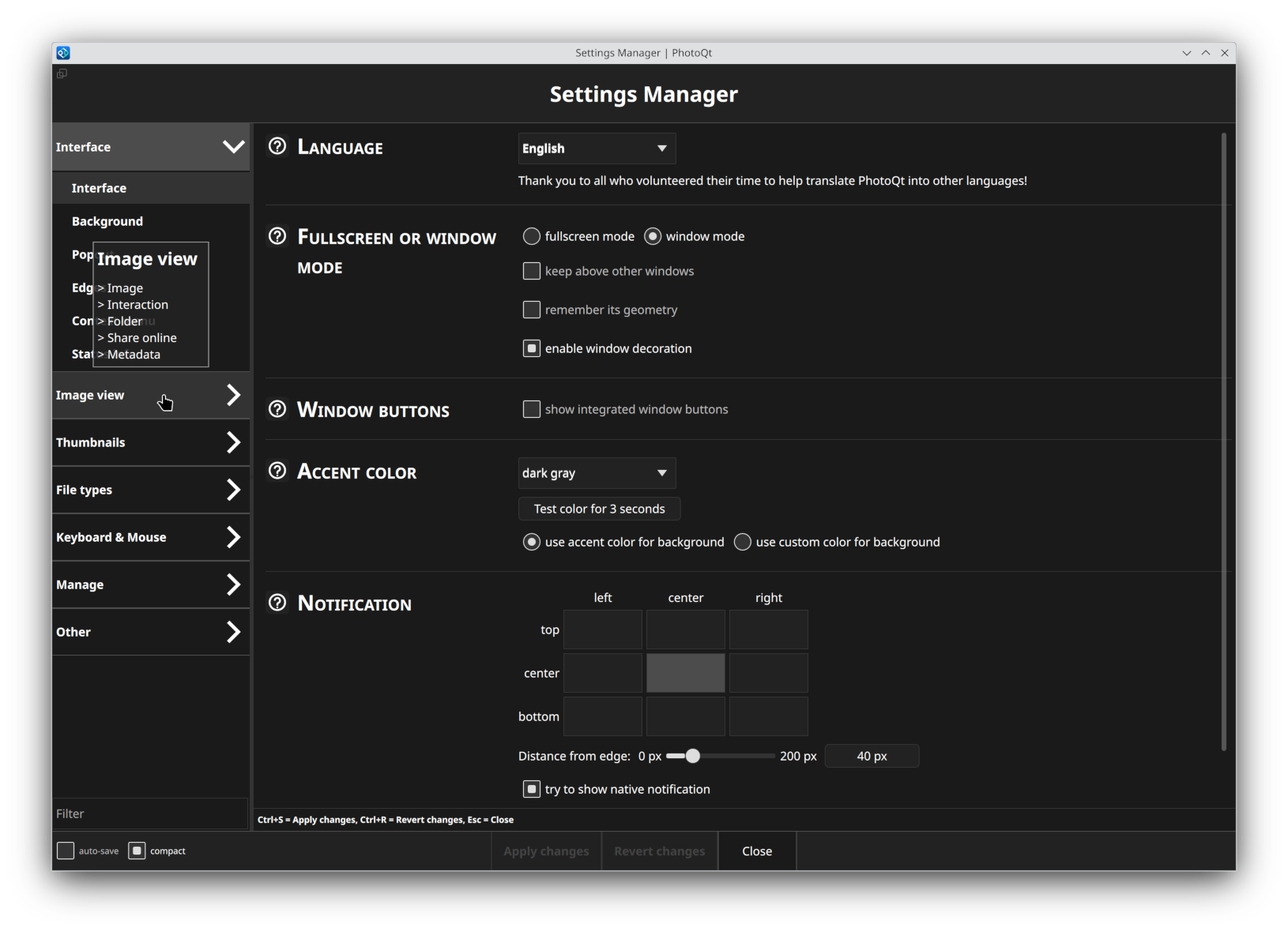Image resolution: width=1288 pixels, height=932 pixels.
Task: Click the popout icon in top-left corner
Action: tap(62, 73)
